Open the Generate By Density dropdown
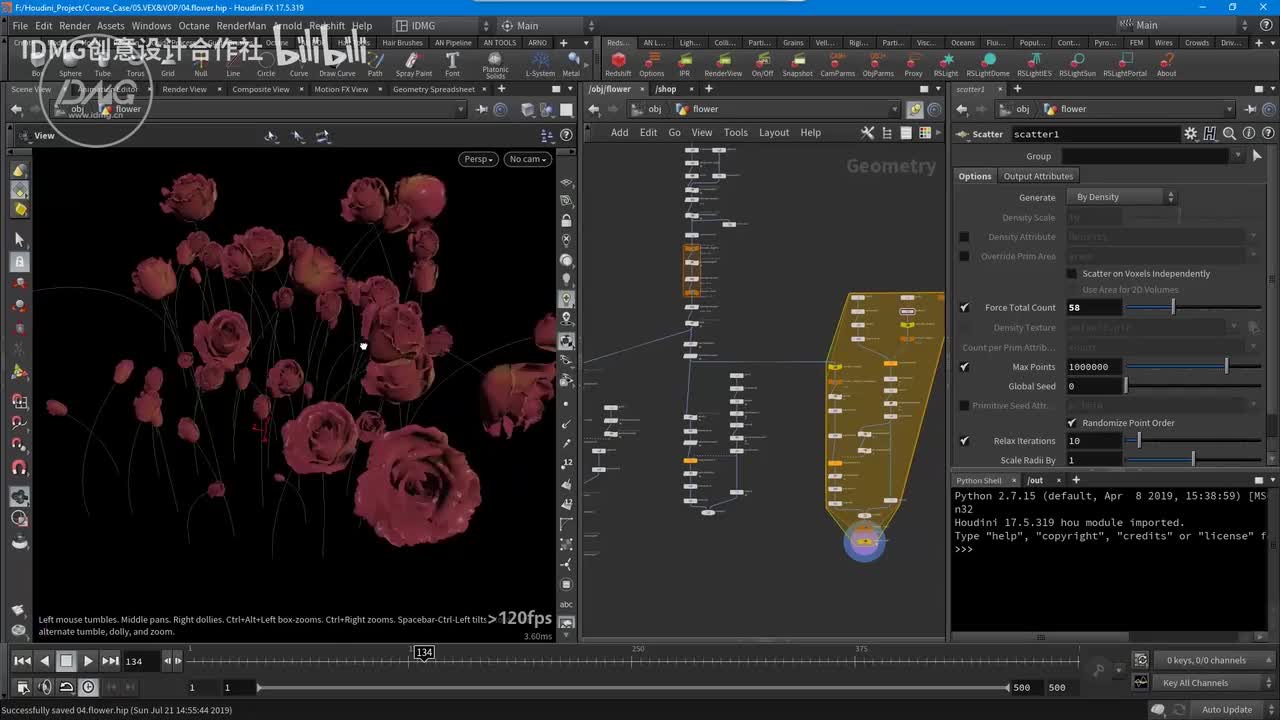Screen dimensions: 1280x720 (1122, 197)
